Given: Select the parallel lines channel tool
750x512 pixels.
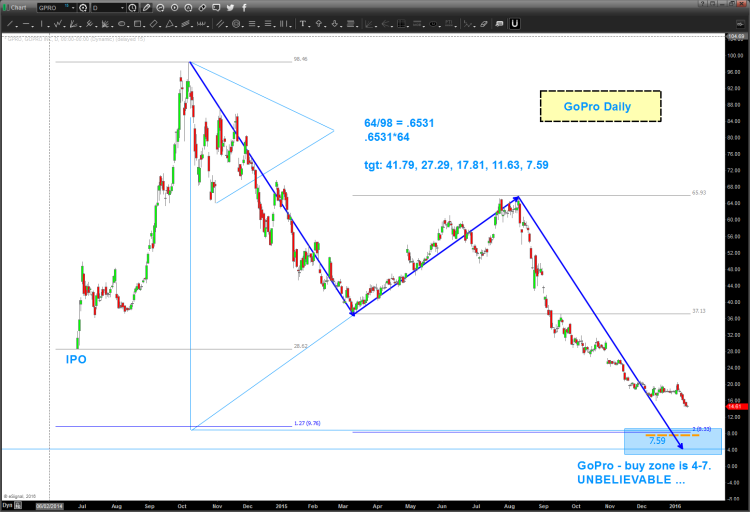Looking at the screenshot, I should pos(220,23).
